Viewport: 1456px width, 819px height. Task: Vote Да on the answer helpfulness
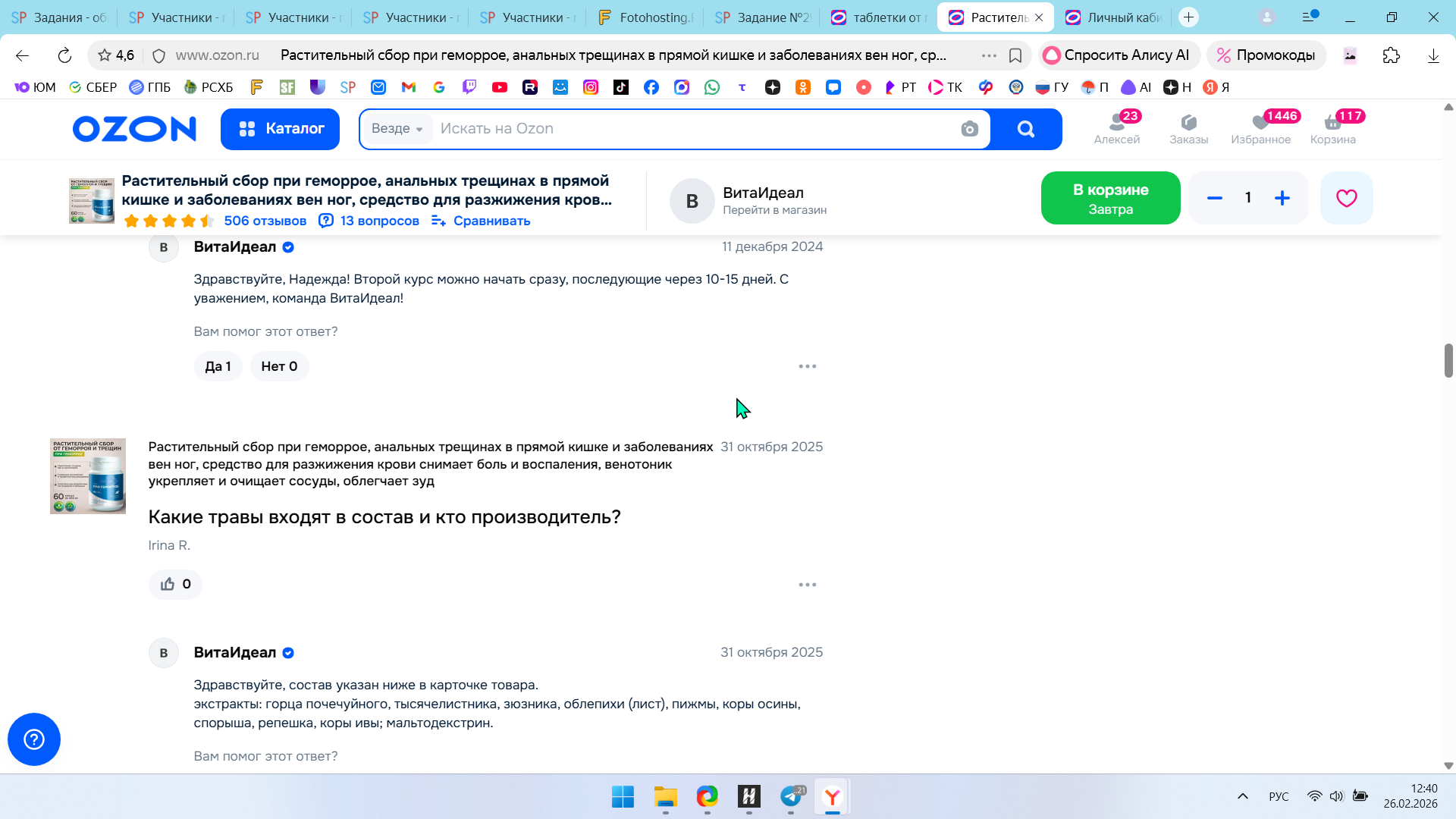point(218,366)
